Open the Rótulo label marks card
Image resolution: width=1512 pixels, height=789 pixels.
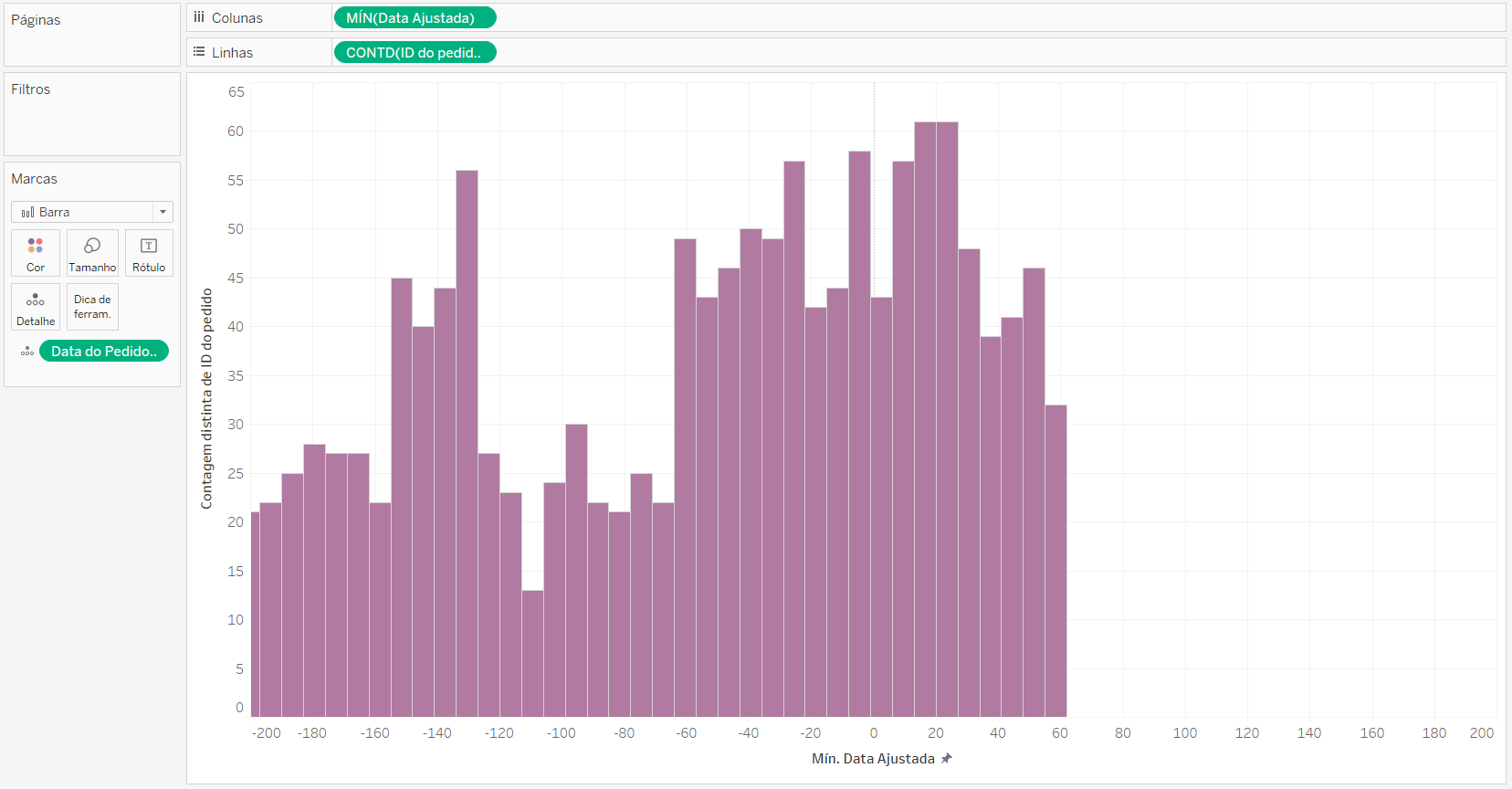tap(149, 253)
